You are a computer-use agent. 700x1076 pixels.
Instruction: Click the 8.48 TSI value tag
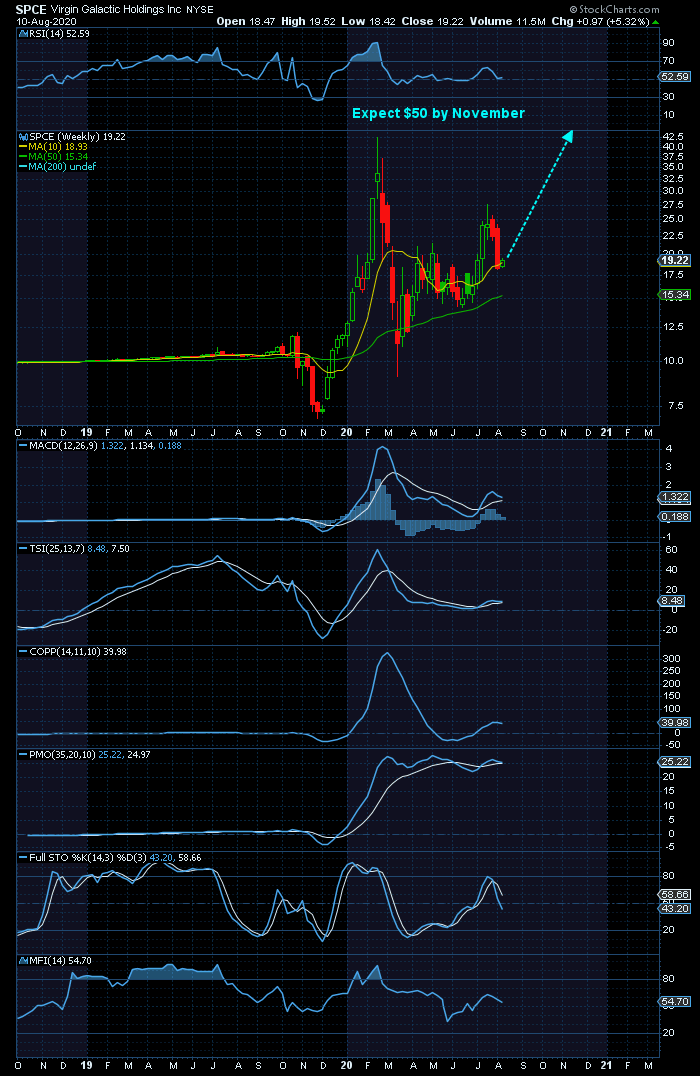[673, 600]
